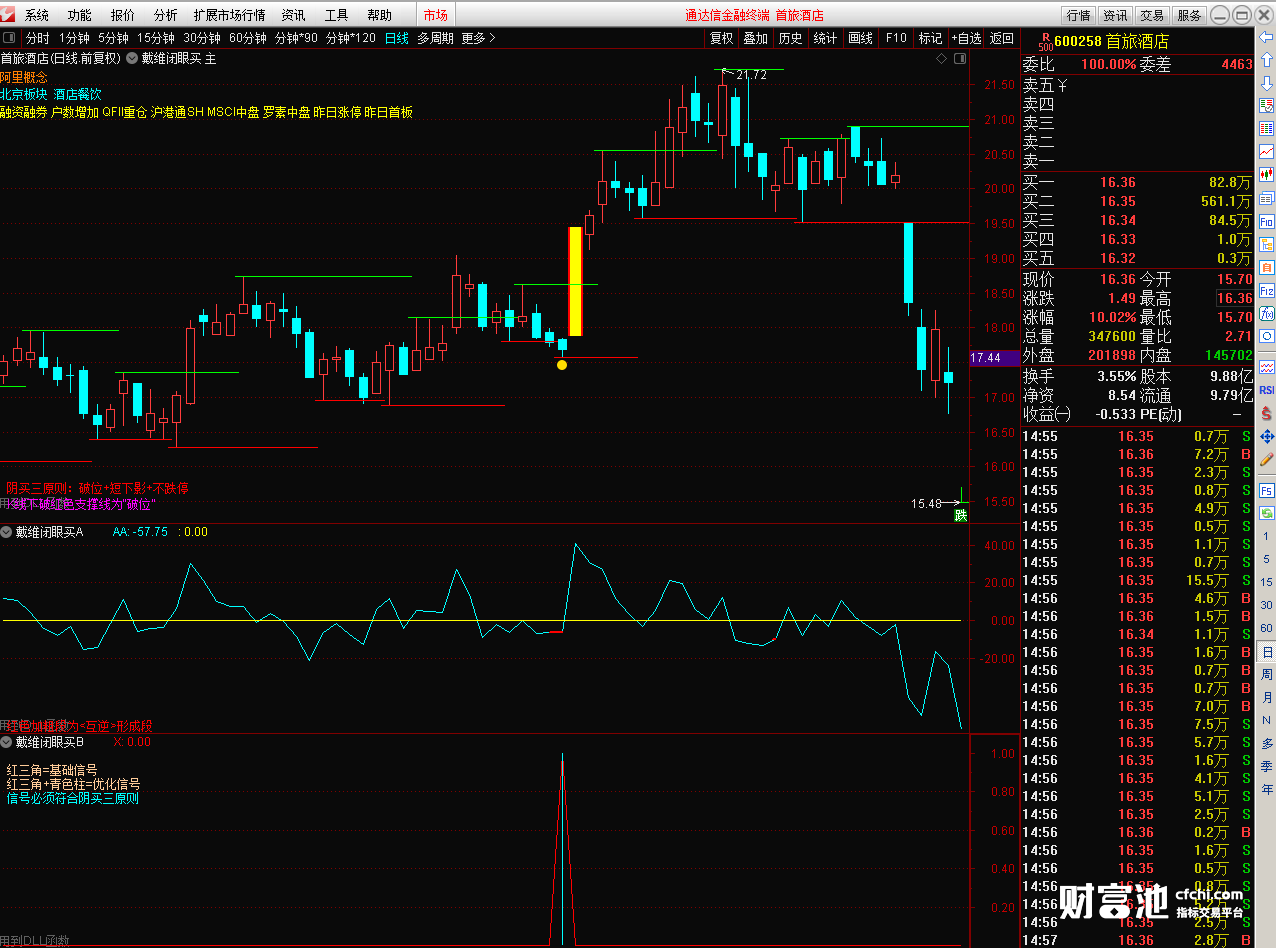Click the diamond icon at chart top right
This screenshot has height=948, width=1276.
[x=941, y=59]
